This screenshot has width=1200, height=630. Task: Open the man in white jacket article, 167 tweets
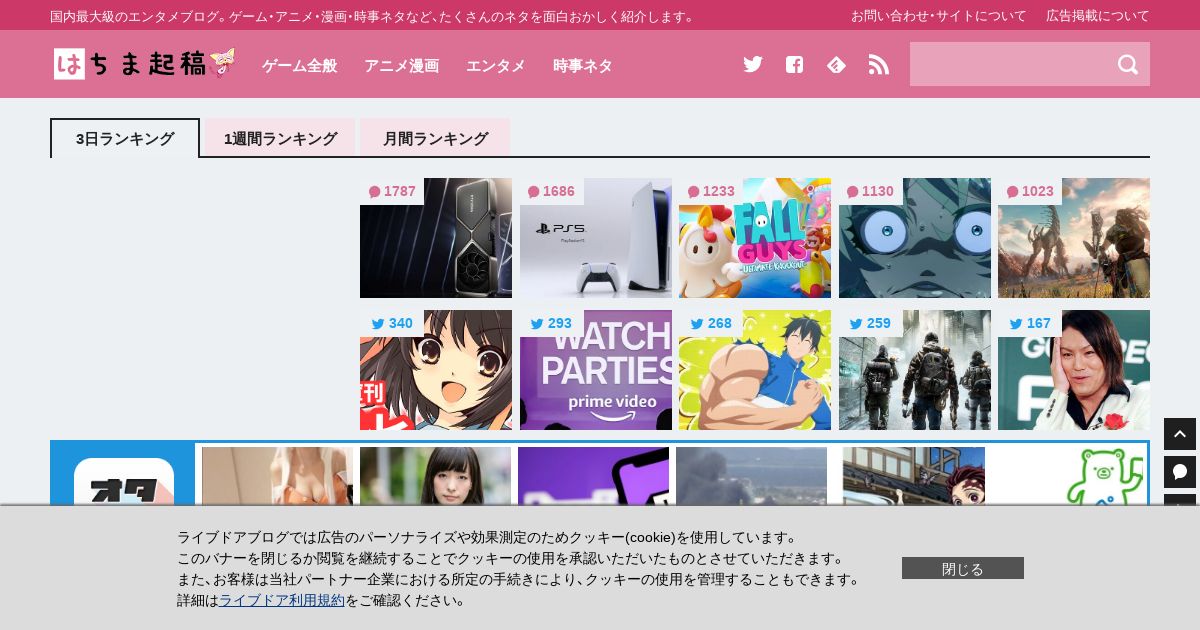point(1074,370)
